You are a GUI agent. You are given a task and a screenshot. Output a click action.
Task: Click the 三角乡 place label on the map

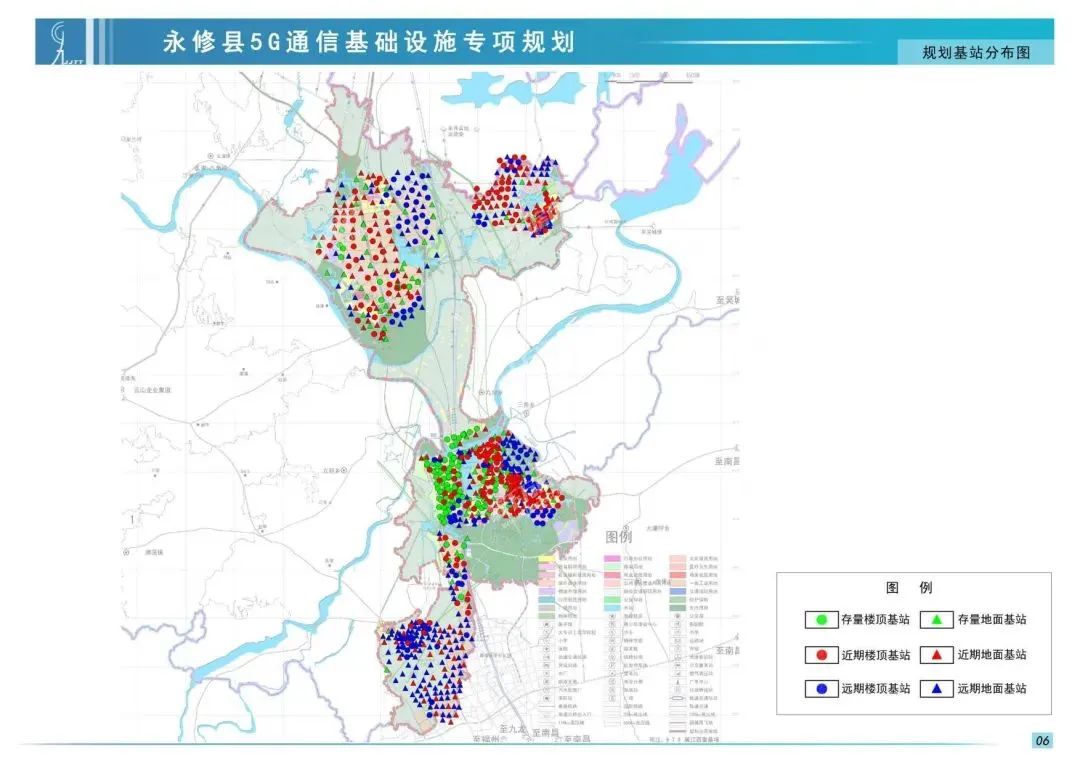coord(526,405)
